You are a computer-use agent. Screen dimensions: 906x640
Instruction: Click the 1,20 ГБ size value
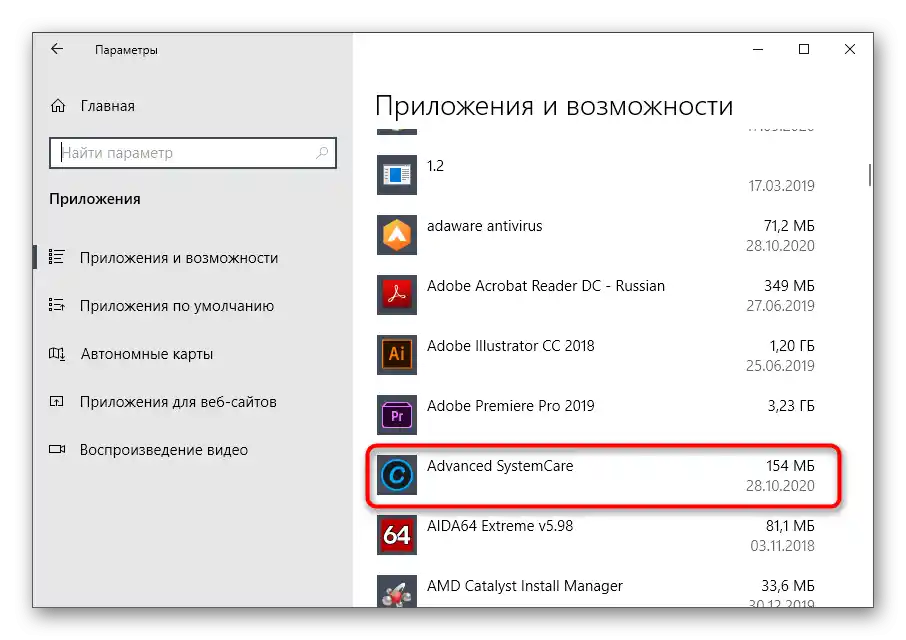click(792, 346)
